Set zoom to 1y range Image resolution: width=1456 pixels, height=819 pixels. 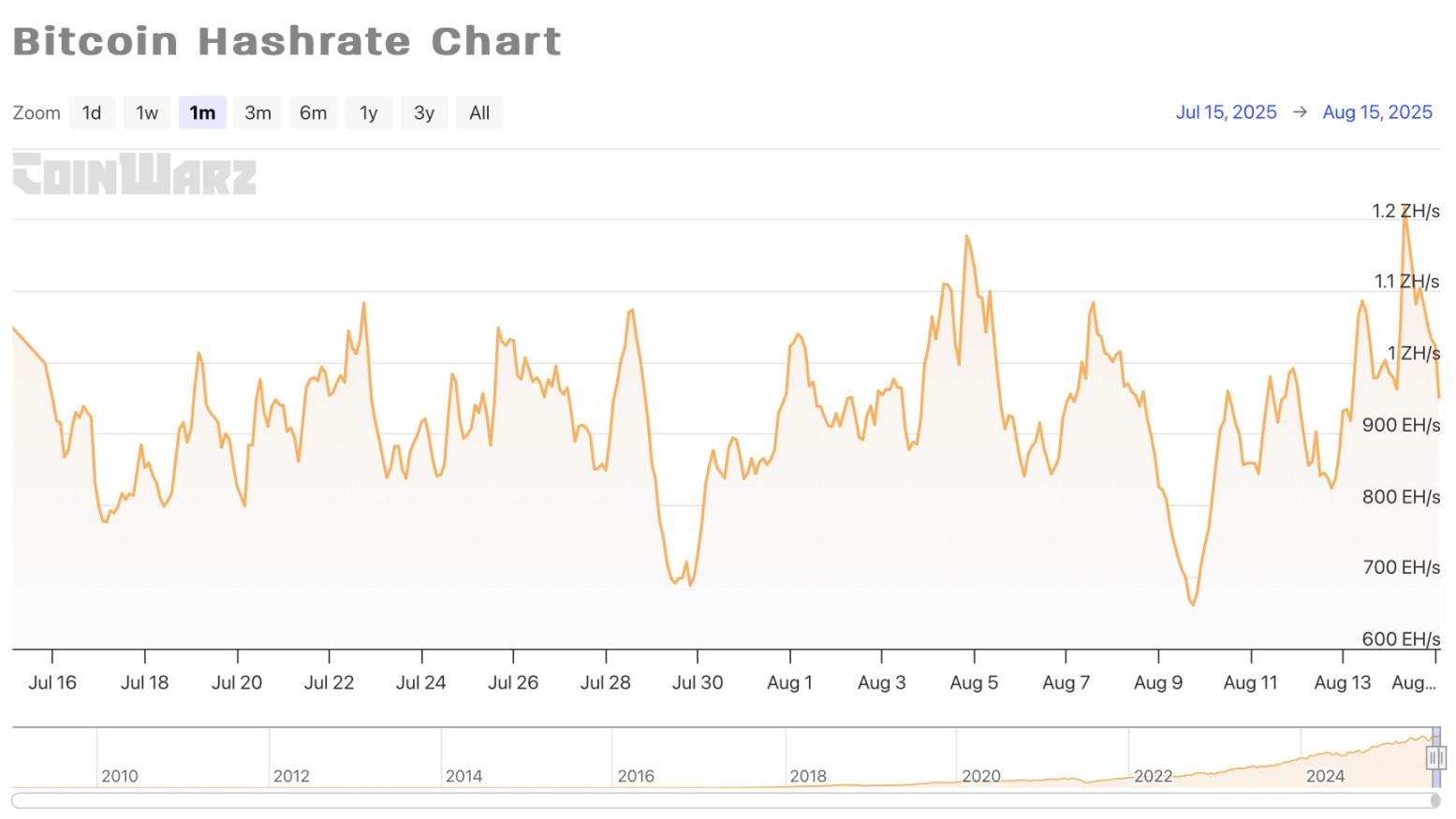pos(369,113)
